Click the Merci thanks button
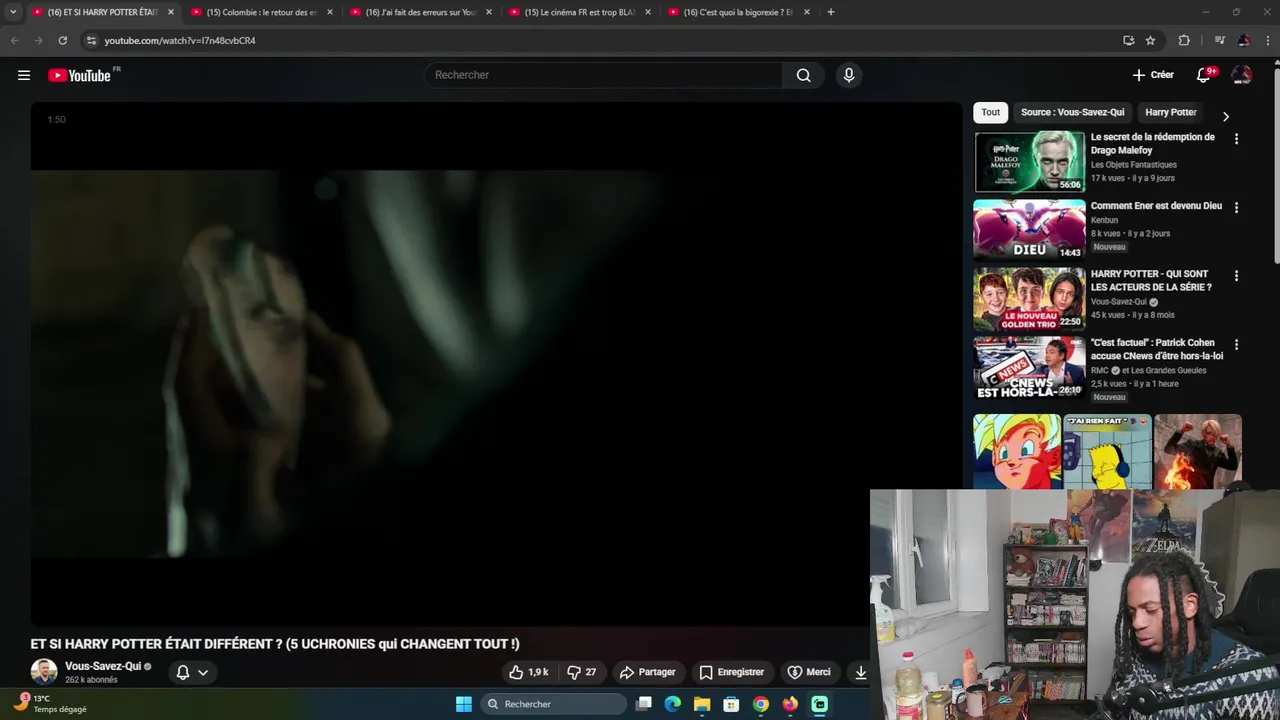Screen dimensions: 1280x720 808,672
